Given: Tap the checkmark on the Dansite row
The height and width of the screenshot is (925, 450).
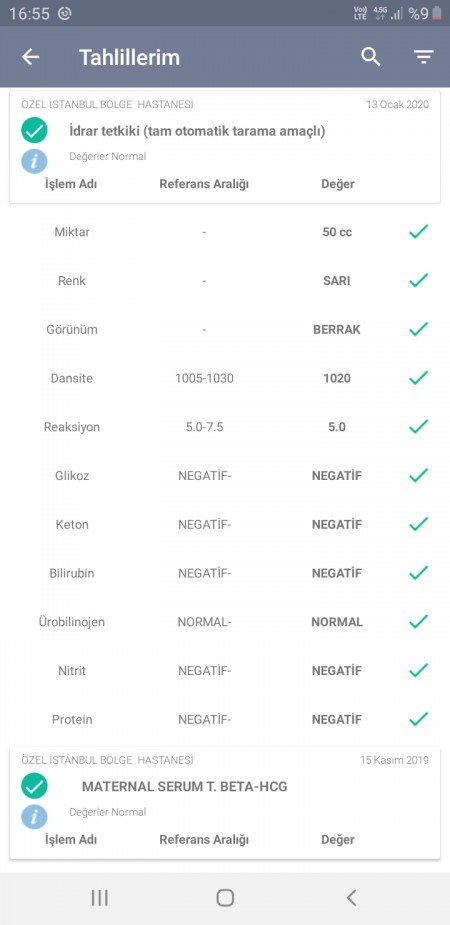Looking at the screenshot, I should (x=418, y=378).
